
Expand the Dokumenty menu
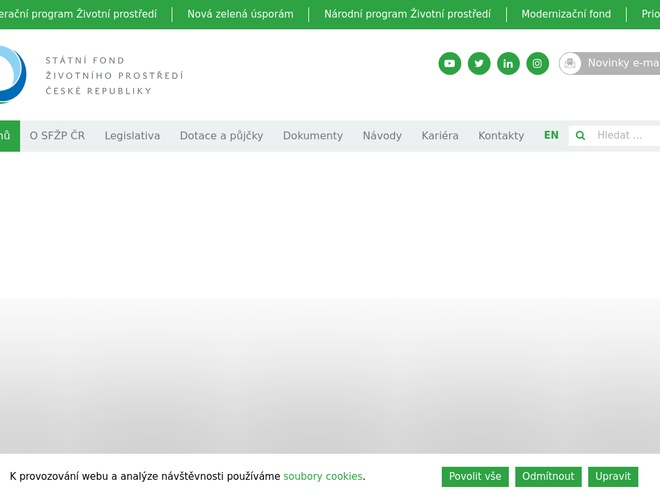click(x=312, y=136)
